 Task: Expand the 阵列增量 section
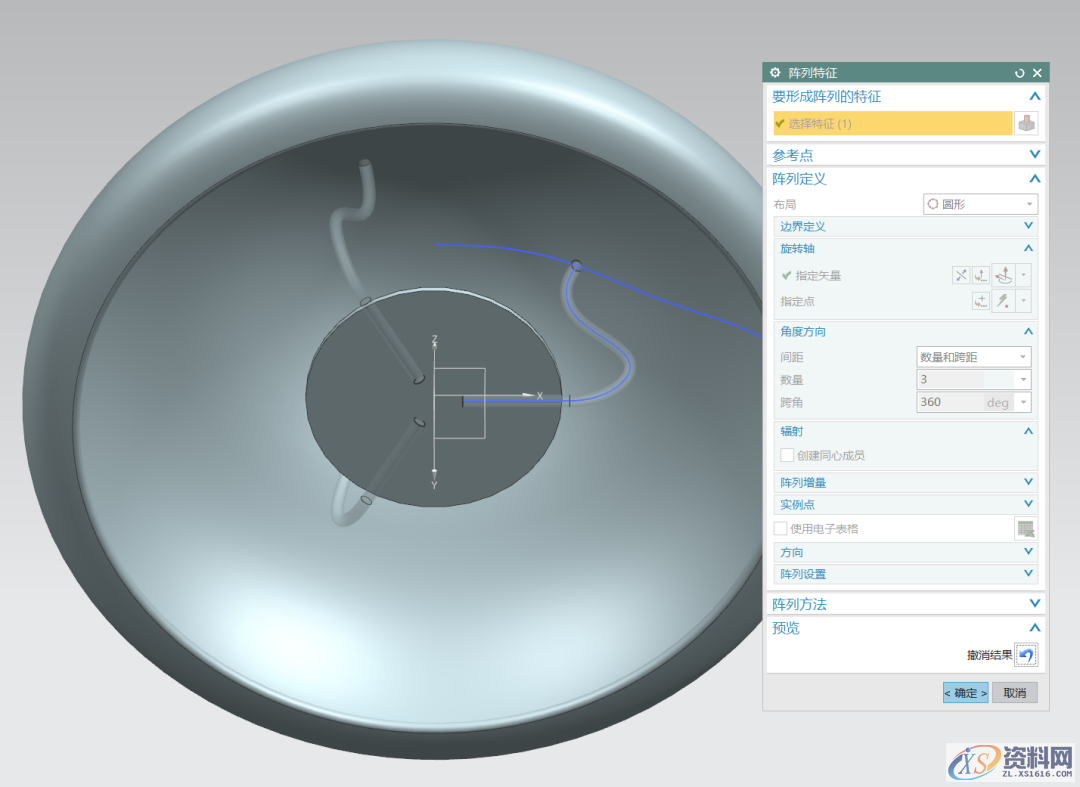[x=1028, y=483]
